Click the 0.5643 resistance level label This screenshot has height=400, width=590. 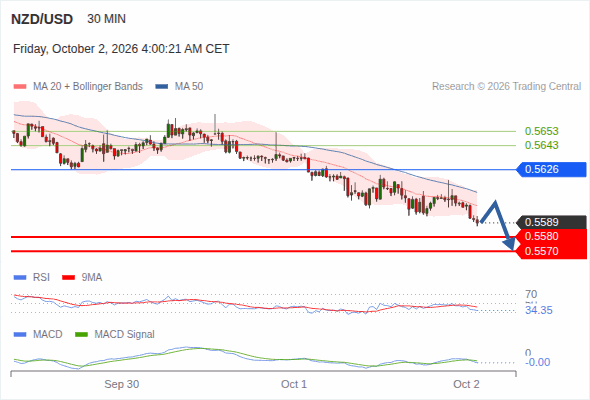point(541,145)
